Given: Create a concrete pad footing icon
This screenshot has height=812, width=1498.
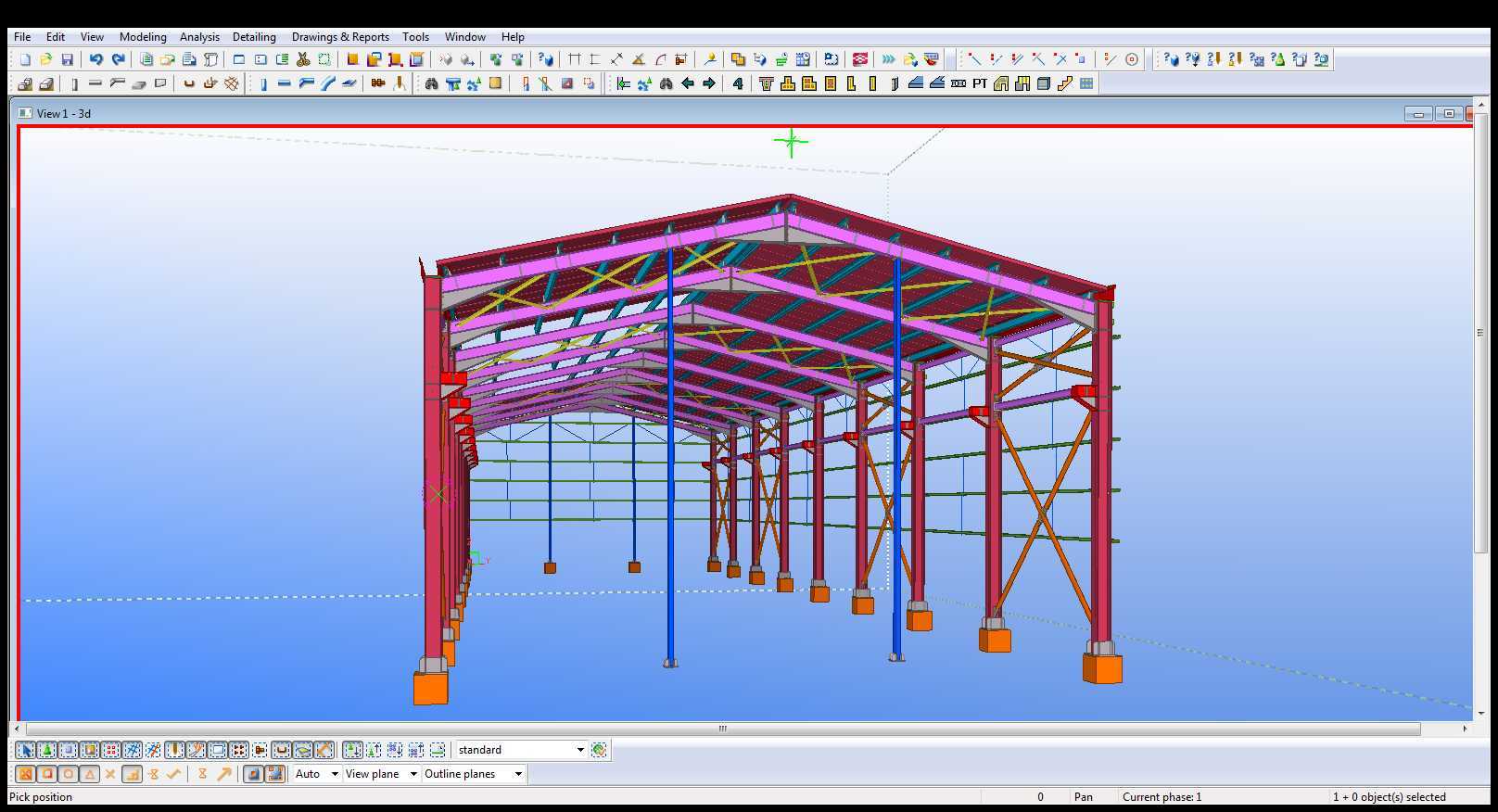Looking at the screenshot, I should (x=25, y=83).
